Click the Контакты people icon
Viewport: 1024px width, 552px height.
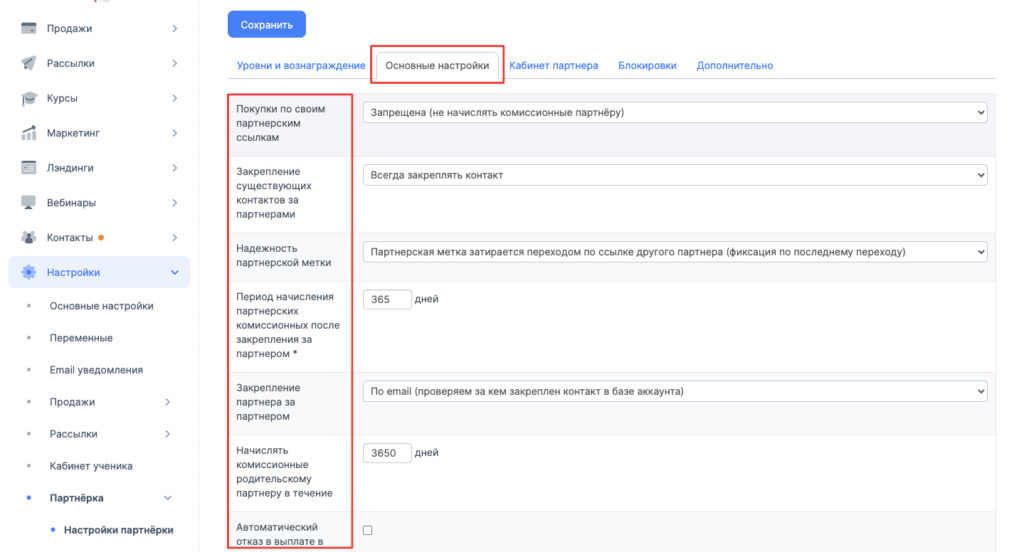click(x=29, y=238)
